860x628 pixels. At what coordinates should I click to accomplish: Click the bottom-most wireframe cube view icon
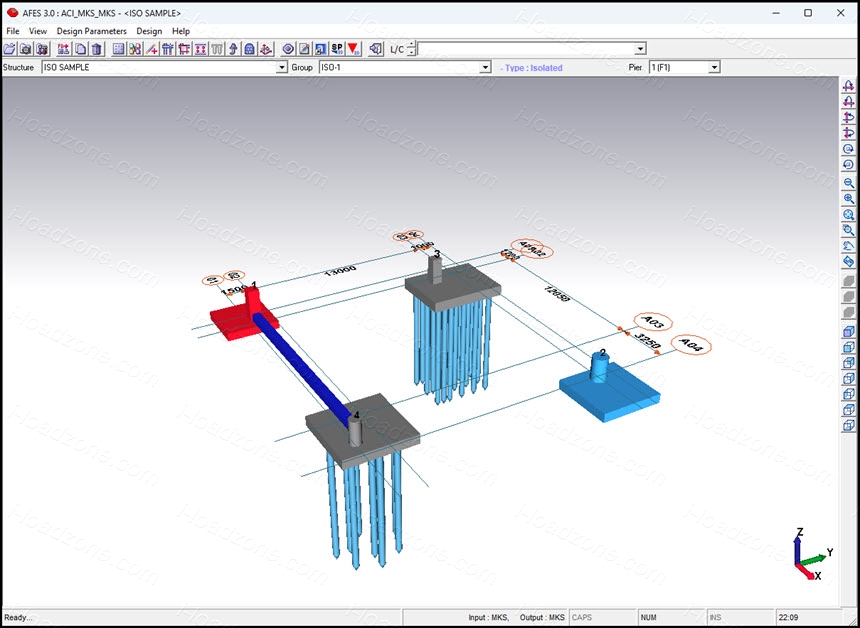pyautogui.click(x=848, y=425)
